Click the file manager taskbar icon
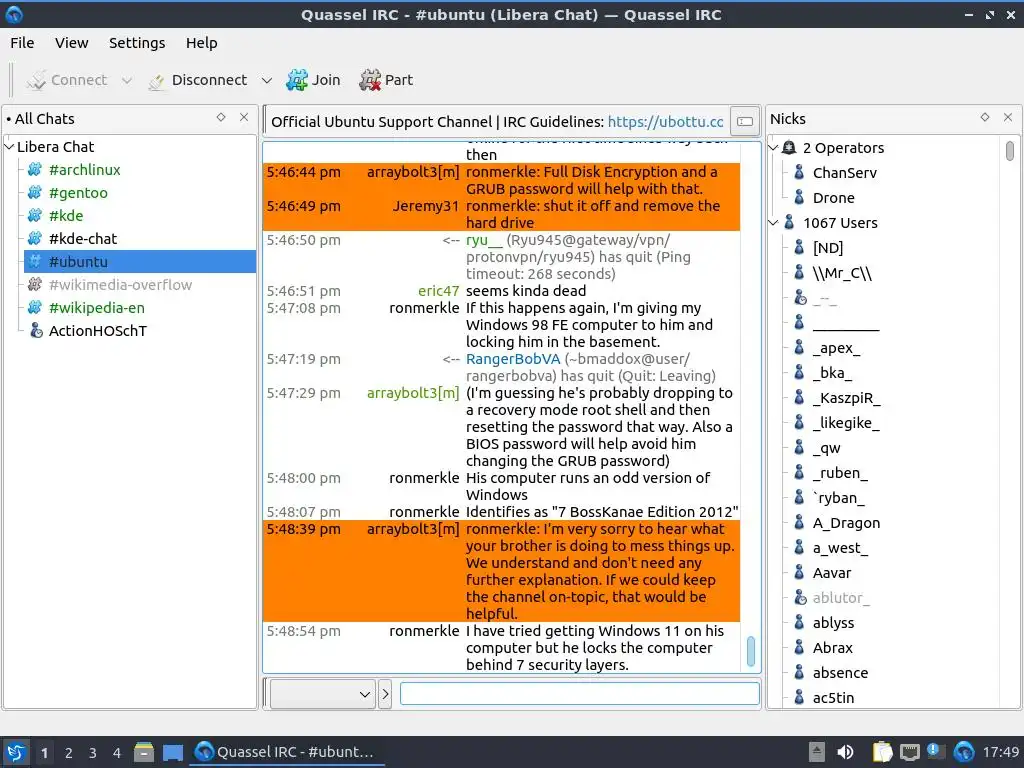This screenshot has height=768, width=1024. click(144, 752)
